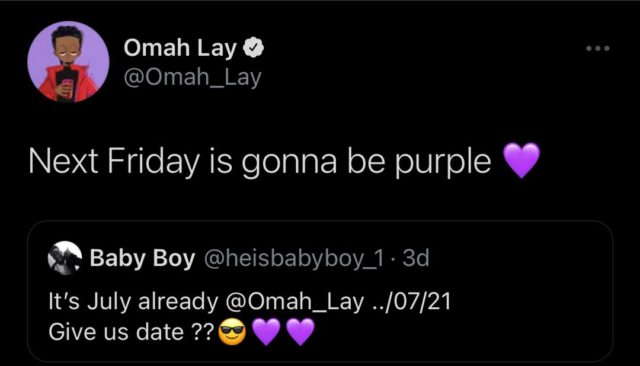The width and height of the screenshot is (640, 366).
Task: Click the ../07/21 date text
Action: (x=411, y=302)
